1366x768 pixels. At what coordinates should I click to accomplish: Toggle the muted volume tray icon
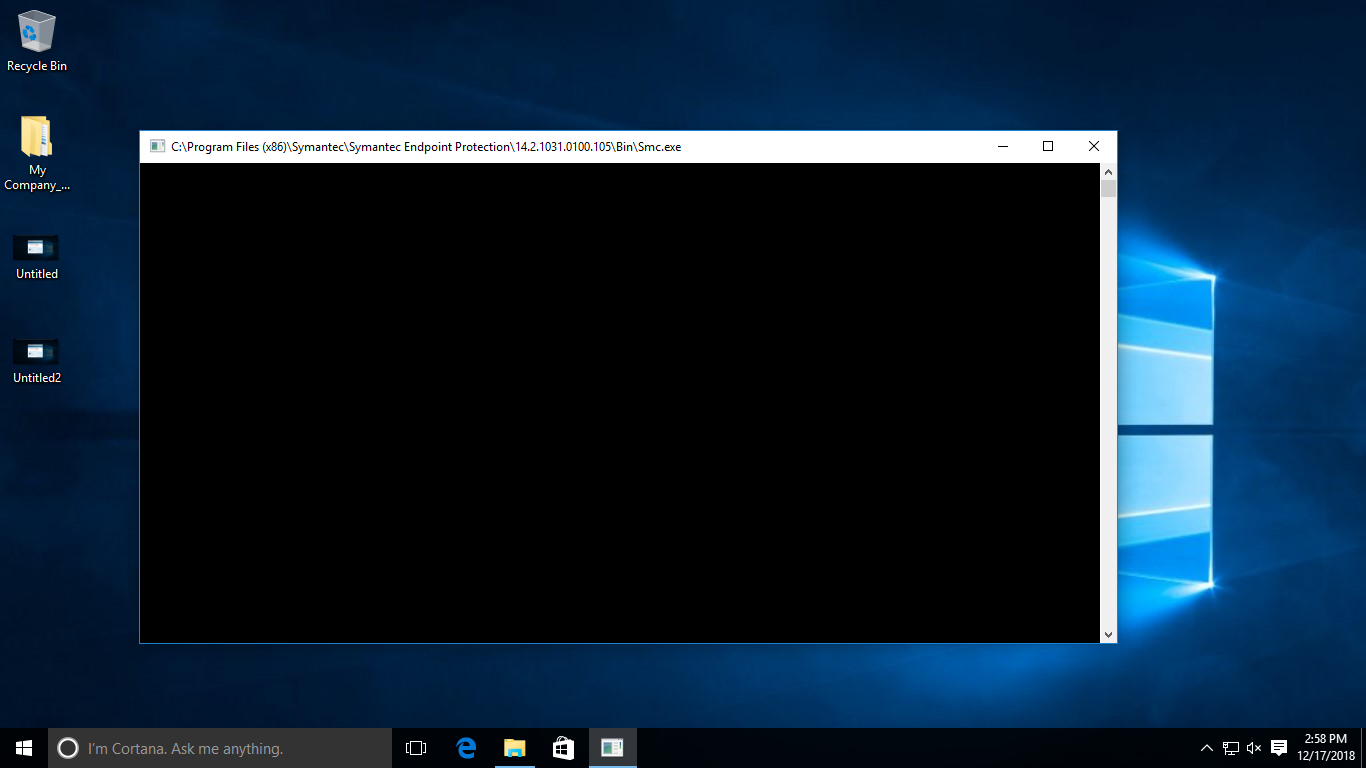(x=1254, y=748)
